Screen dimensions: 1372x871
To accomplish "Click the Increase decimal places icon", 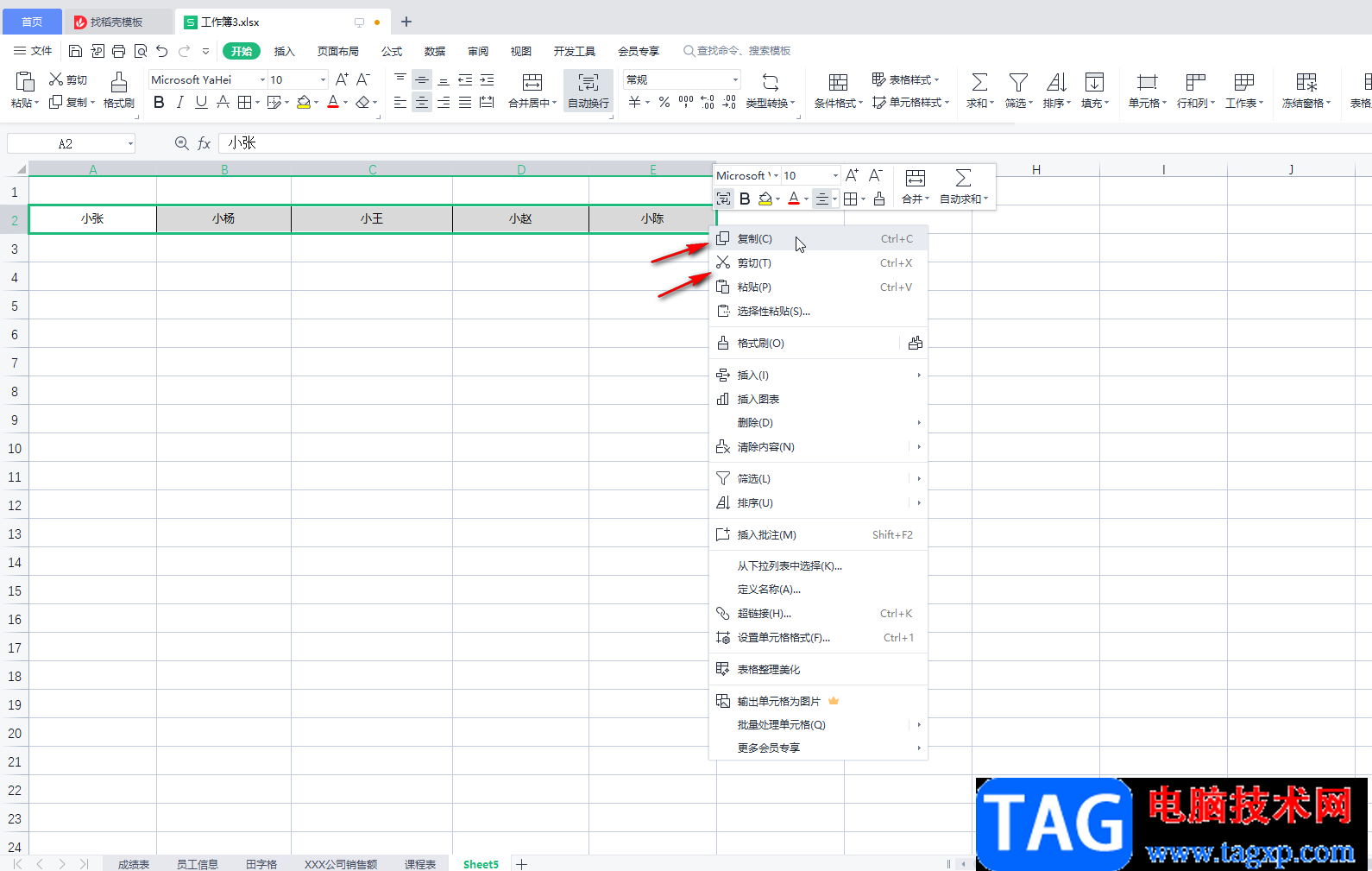I will [x=708, y=102].
